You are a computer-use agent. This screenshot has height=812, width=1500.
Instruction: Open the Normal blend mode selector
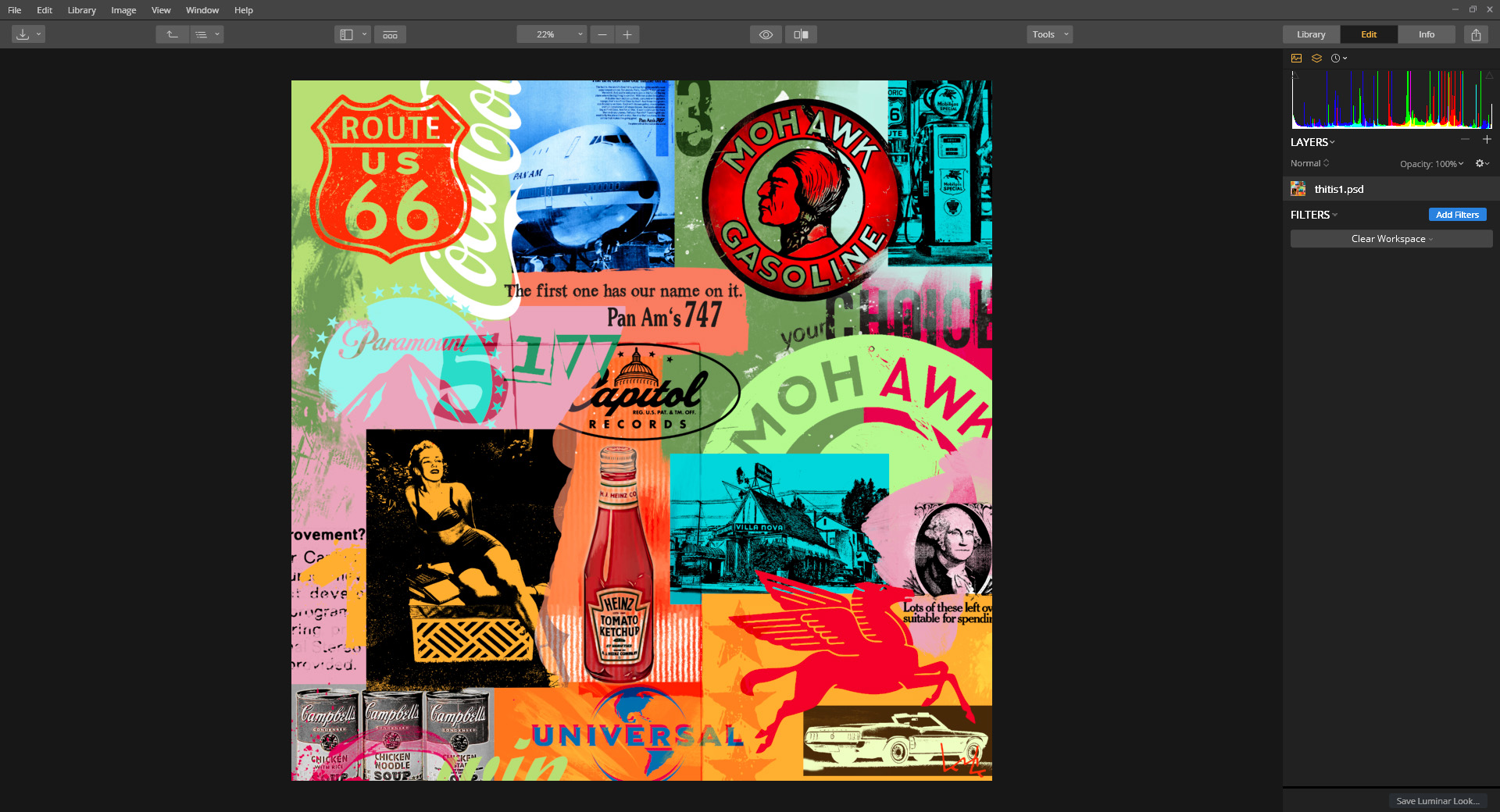point(1309,163)
